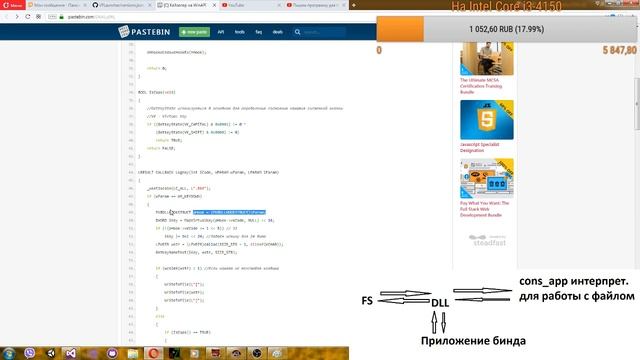Open the red app icon on taskbar
The image size is (640, 360).
click(x=216, y=353)
